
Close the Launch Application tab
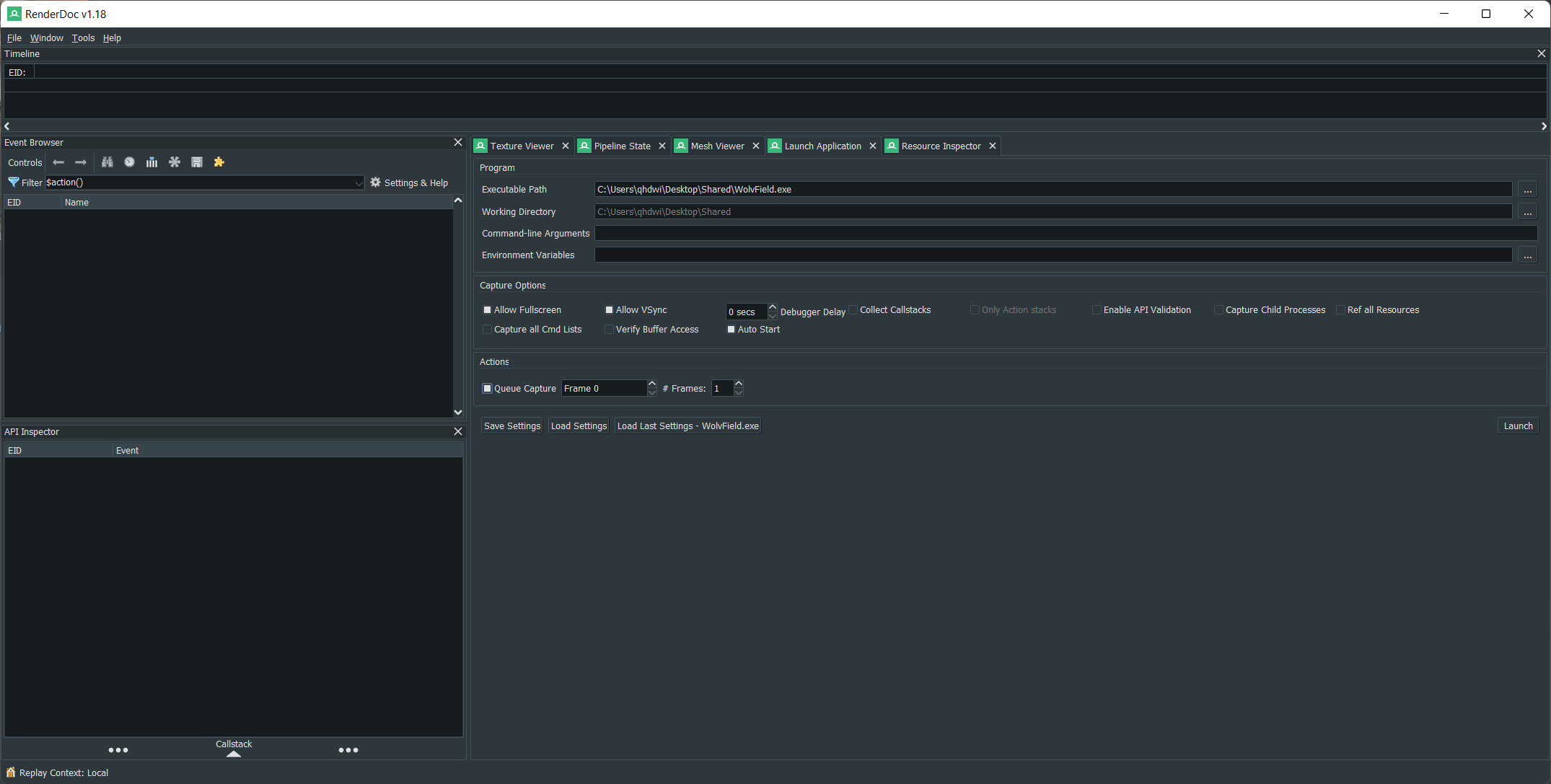(x=873, y=146)
